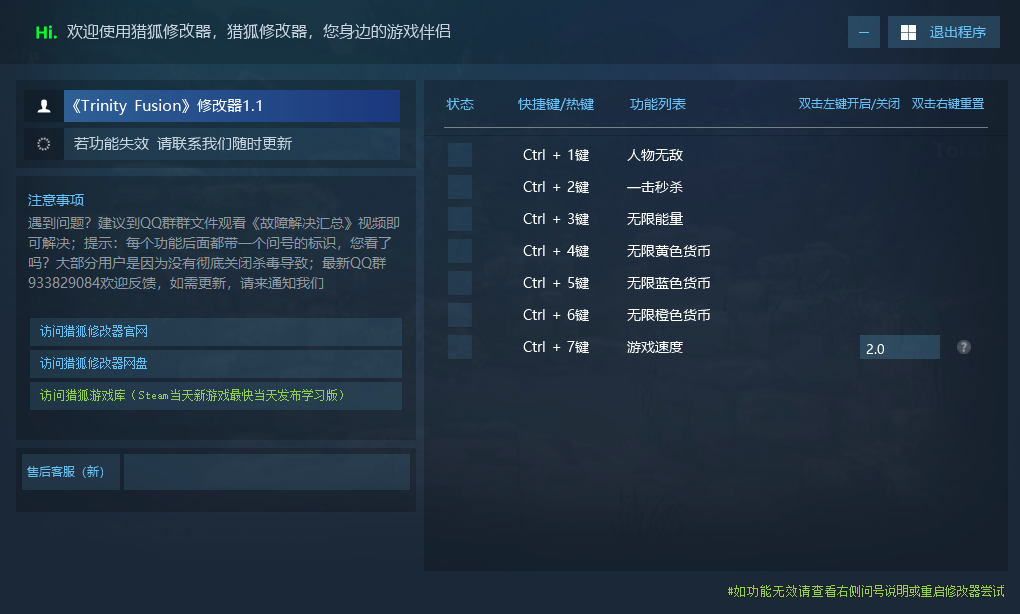Exit the program via 退出程序 text

click(958, 33)
